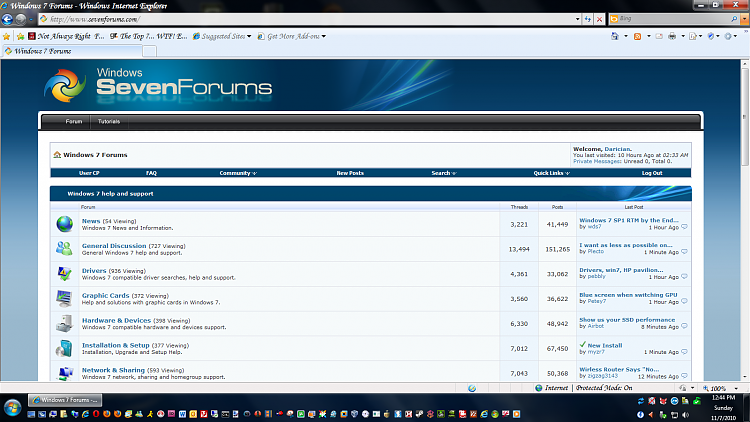Click the Windows 7 Forums taskbar button

click(65, 400)
